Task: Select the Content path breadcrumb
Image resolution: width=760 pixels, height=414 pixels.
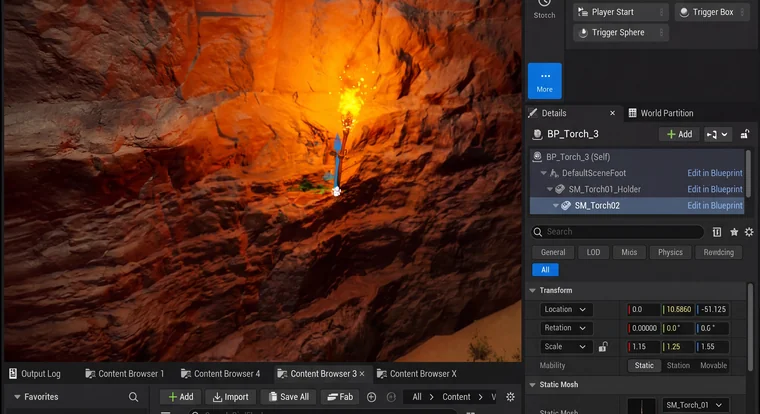Action: 456,397
